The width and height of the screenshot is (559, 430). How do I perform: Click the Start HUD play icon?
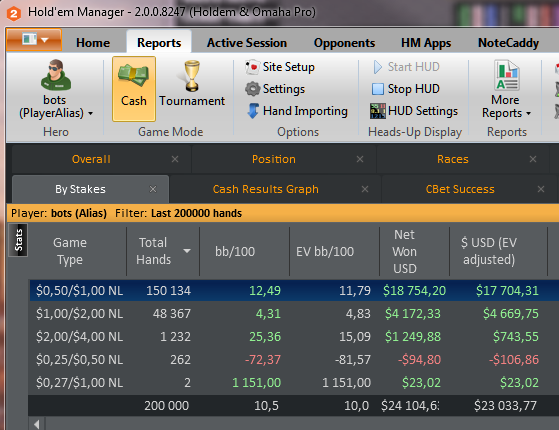pyautogui.click(x=378, y=67)
